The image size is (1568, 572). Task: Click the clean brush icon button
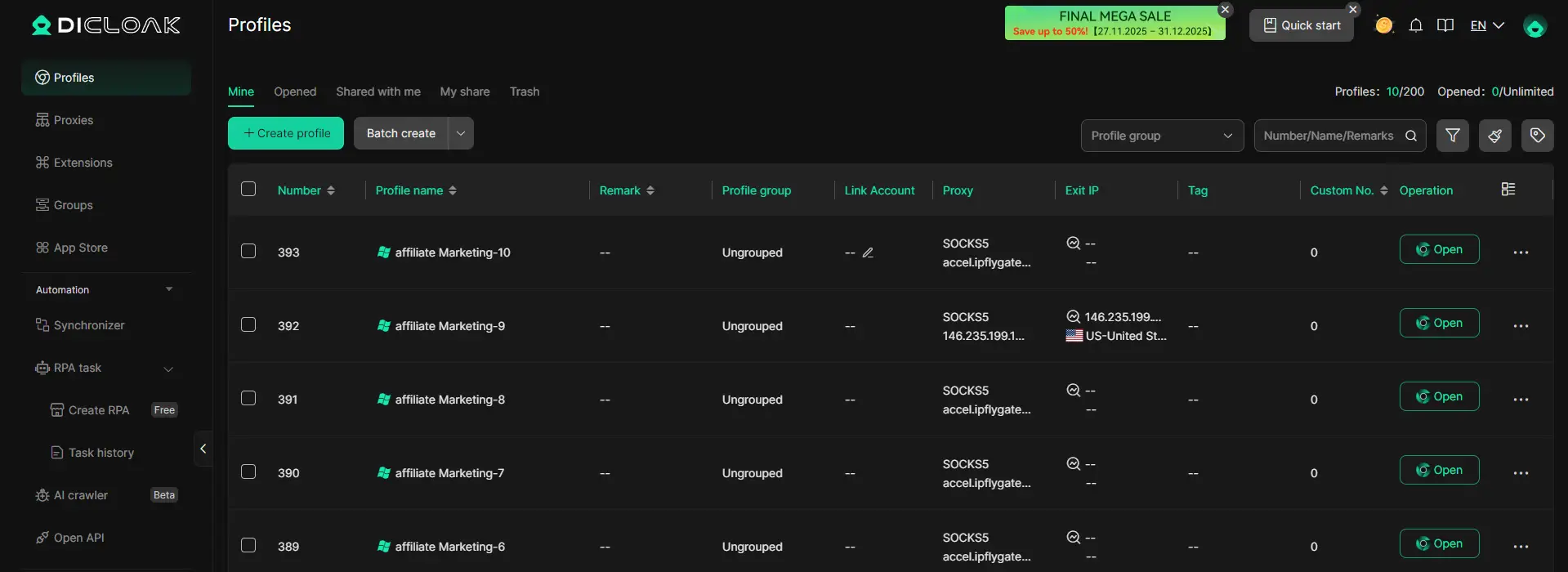(x=1494, y=136)
